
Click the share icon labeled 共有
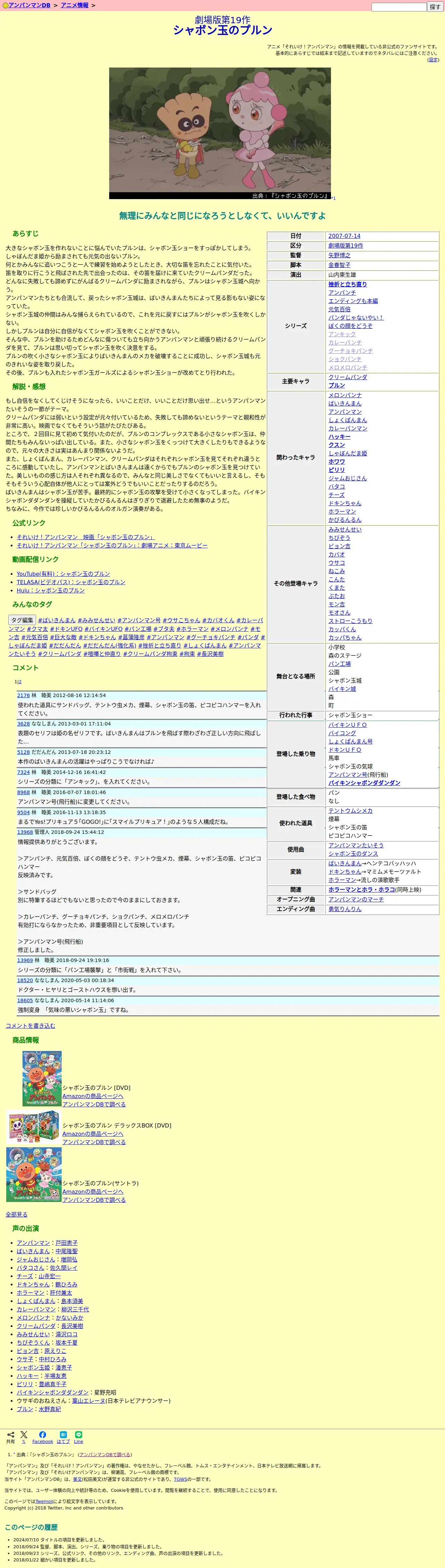pos(10,1434)
